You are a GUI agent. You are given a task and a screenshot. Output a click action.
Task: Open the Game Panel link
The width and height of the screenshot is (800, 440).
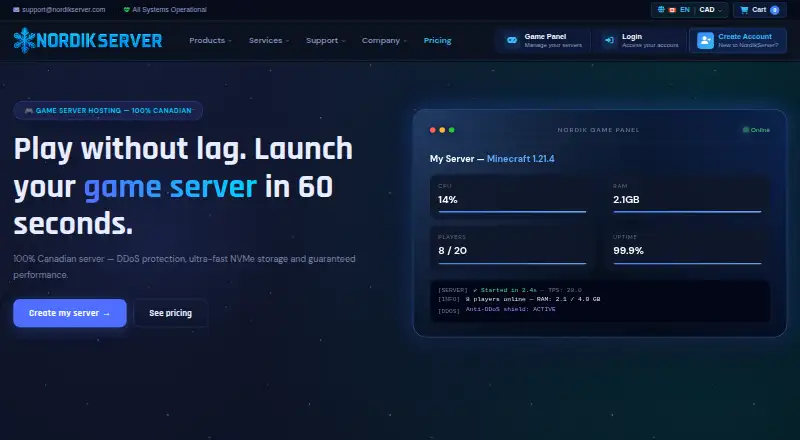click(x=544, y=41)
